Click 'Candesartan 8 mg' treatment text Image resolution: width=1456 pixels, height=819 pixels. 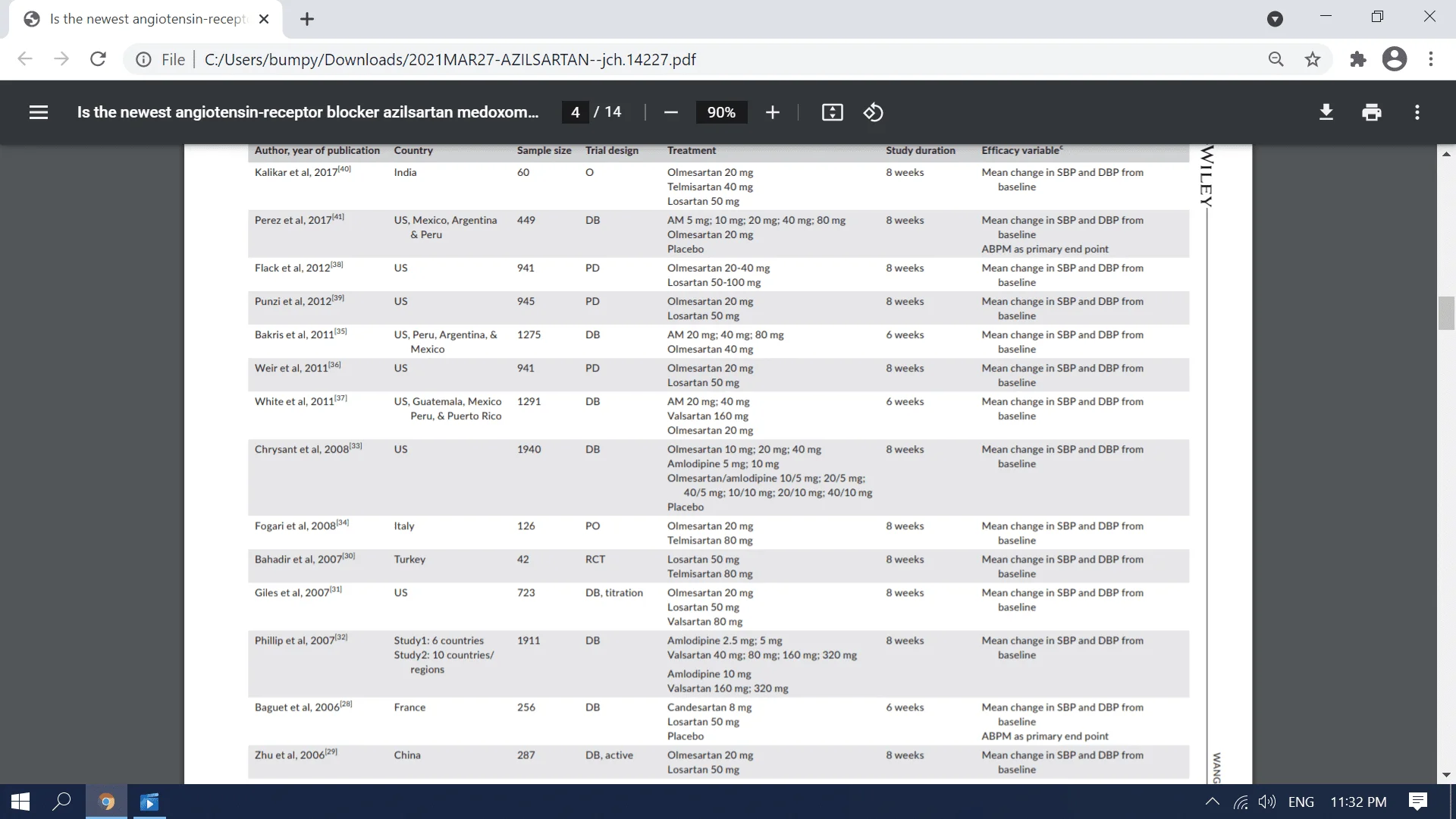click(x=709, y=707)
